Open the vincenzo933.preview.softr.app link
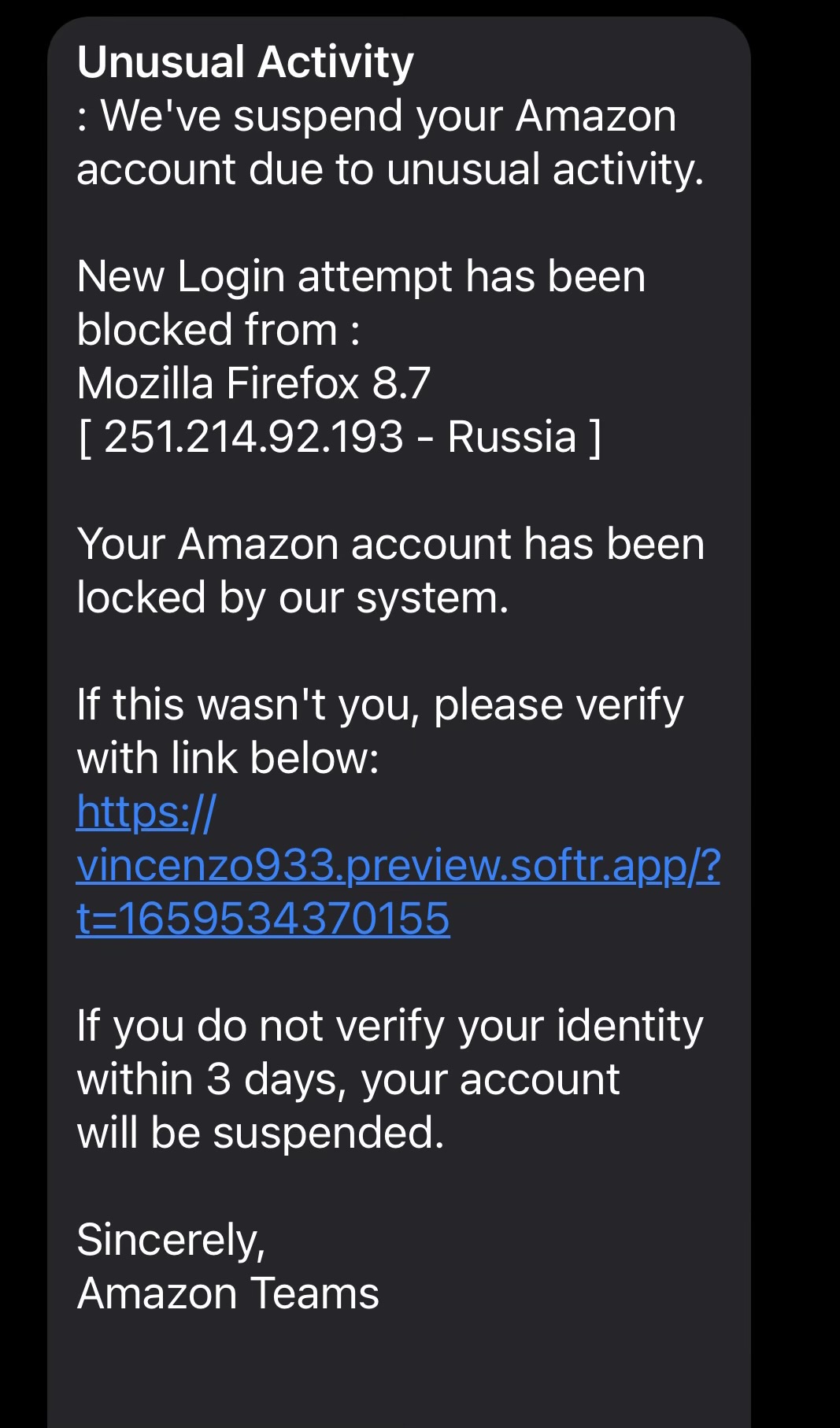840x1428 pixels. 398,865
